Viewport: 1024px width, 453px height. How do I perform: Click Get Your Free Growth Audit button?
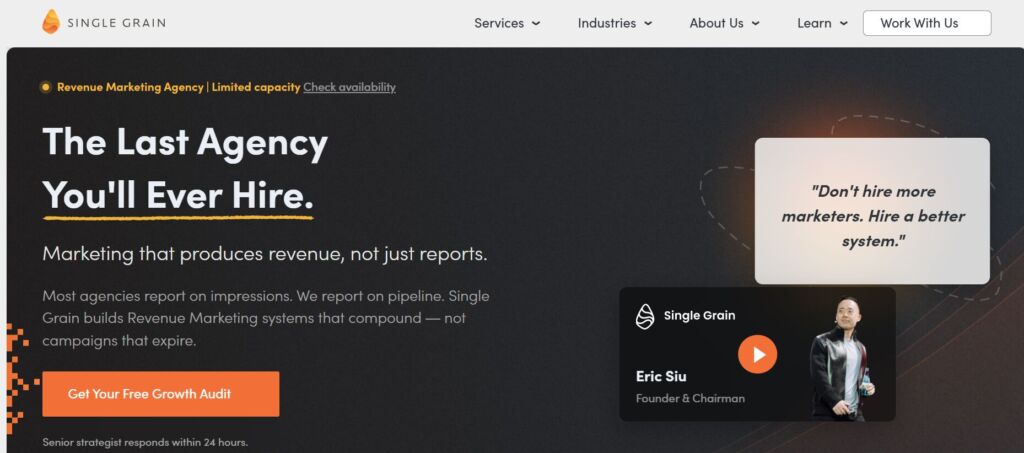161,394
